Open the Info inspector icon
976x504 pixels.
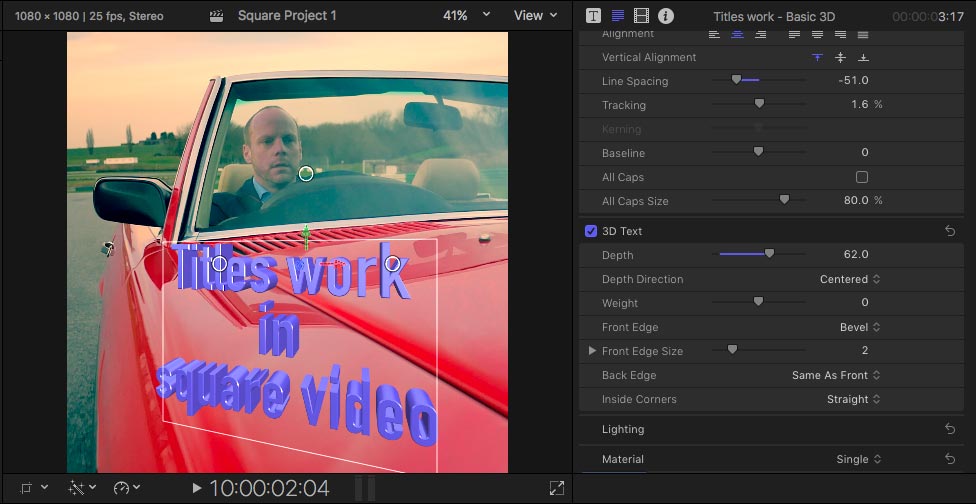[x=665, y=16]
